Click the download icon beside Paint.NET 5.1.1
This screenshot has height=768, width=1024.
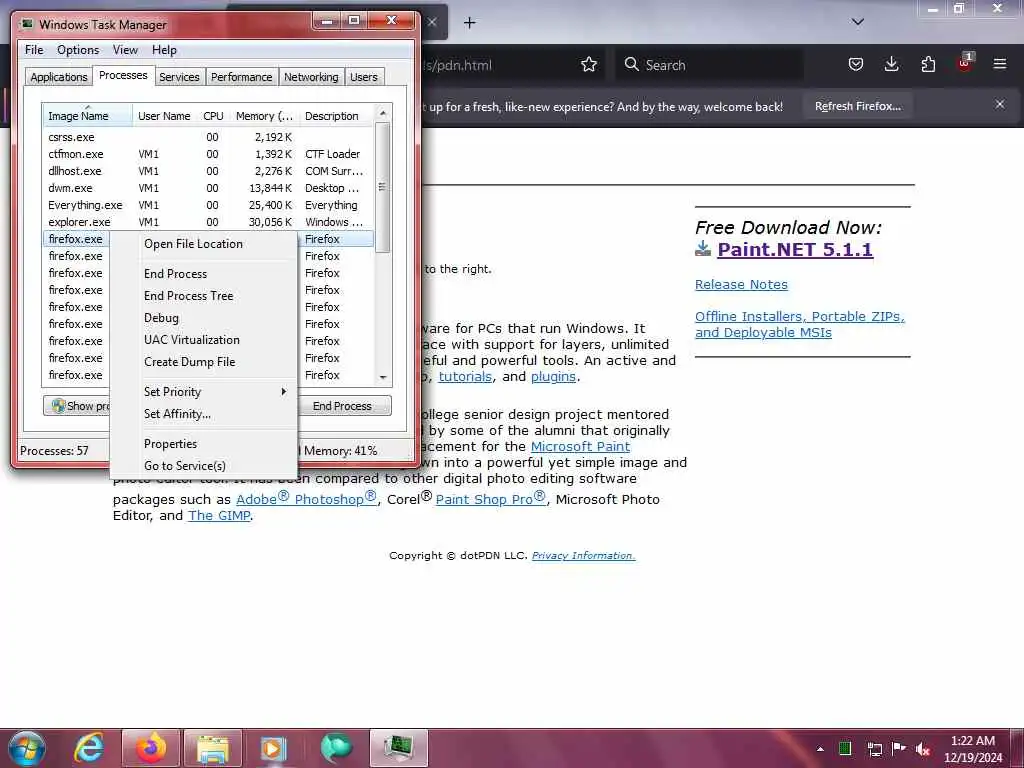703,249
